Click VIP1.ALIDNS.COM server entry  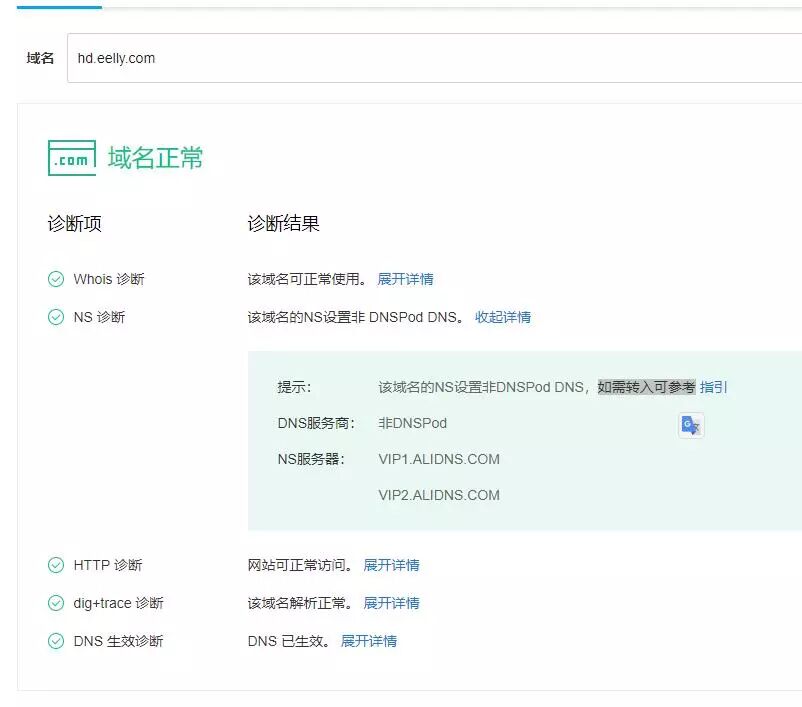[439, 459]
